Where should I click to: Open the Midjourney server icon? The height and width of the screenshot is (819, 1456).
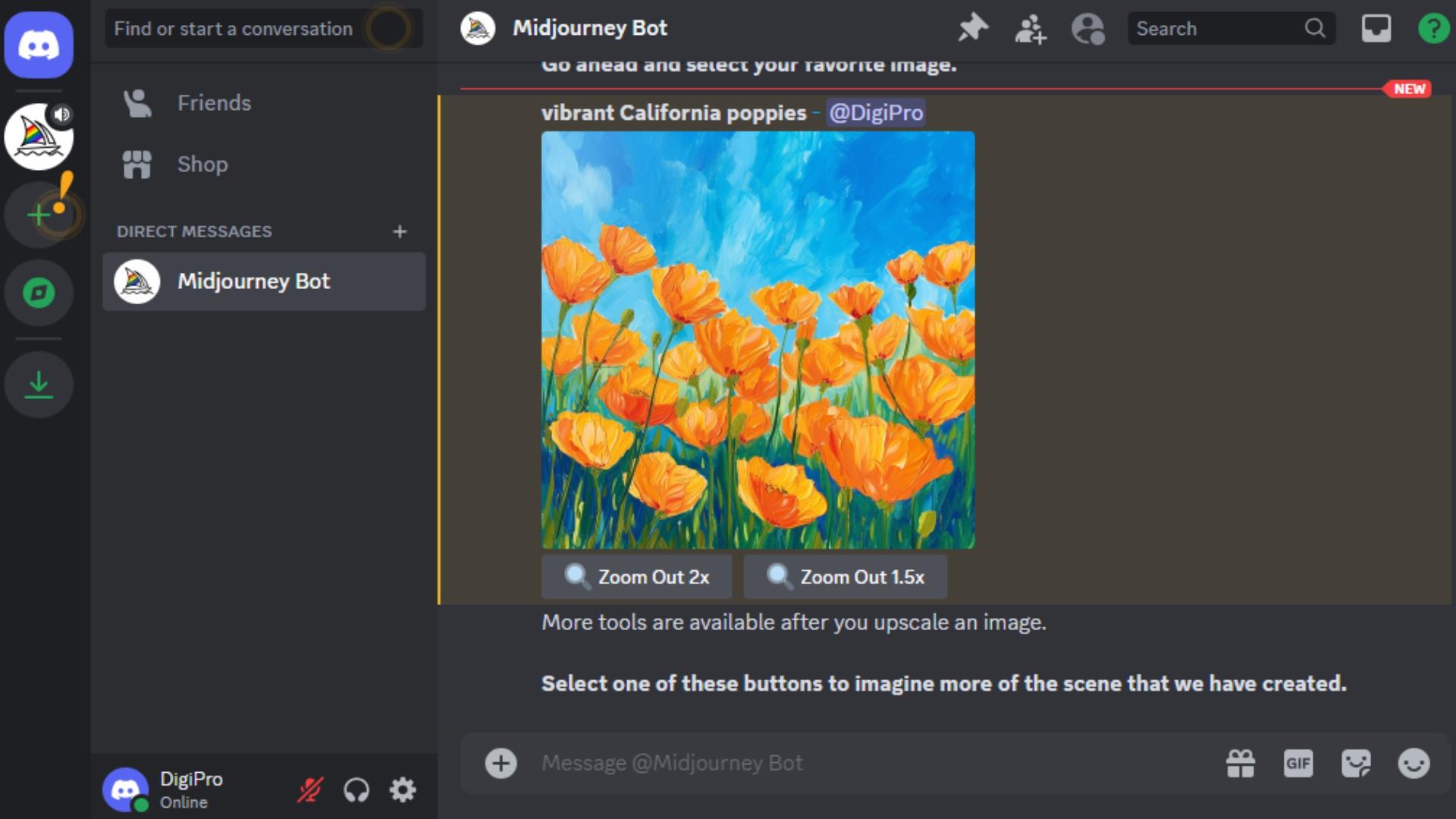39,136
